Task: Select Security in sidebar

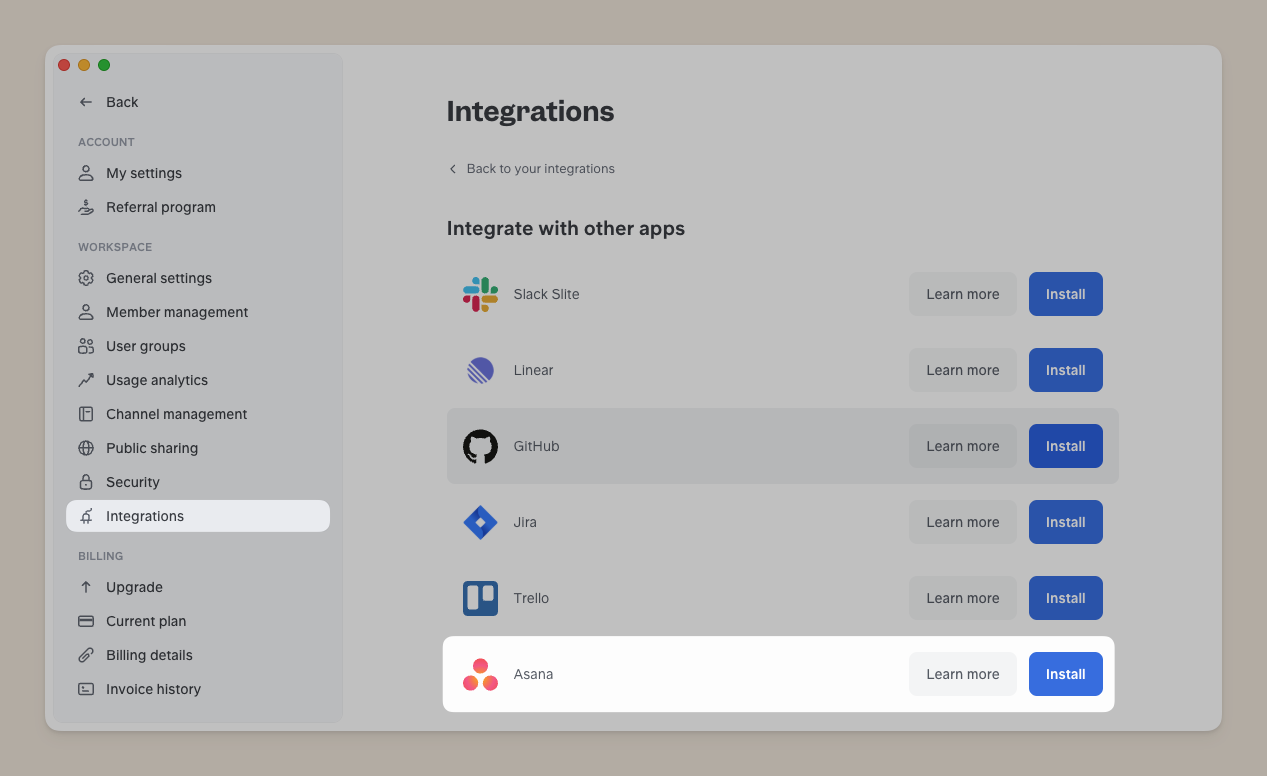Action: pyautogui.click(x=198, y=482)
